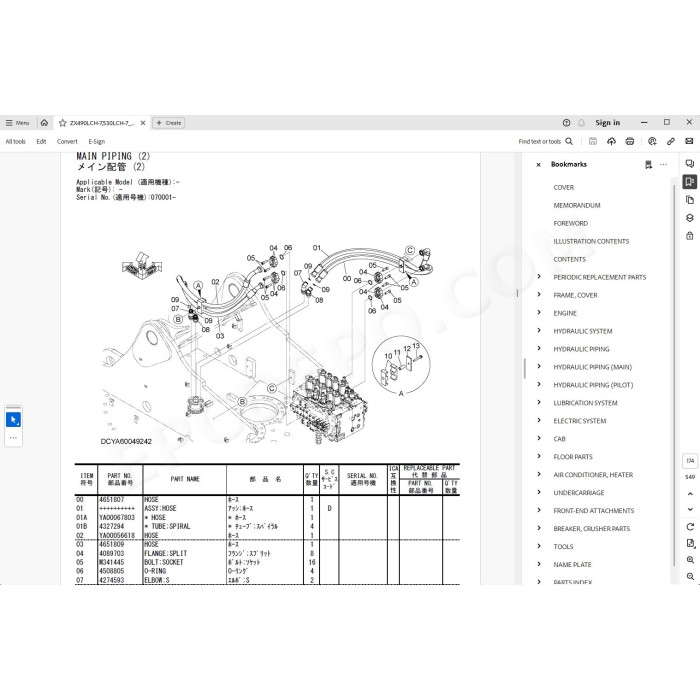This screenshot has width=700, height=700.
Task: Open the Help question mark icon
Action: coord(566,123)
